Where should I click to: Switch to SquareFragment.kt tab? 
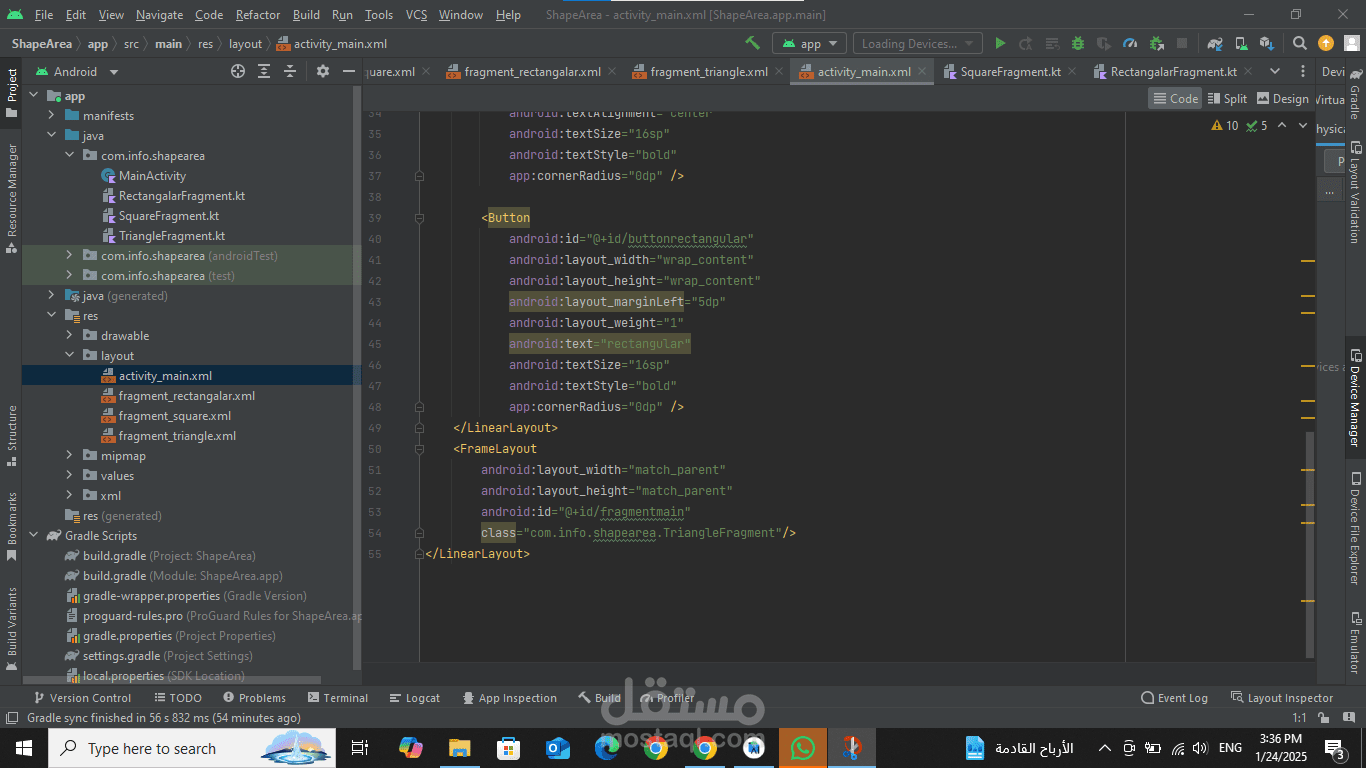pos(1010,72)
